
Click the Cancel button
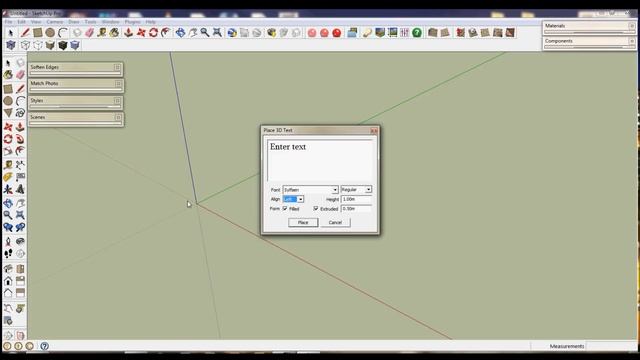(335, 222)
